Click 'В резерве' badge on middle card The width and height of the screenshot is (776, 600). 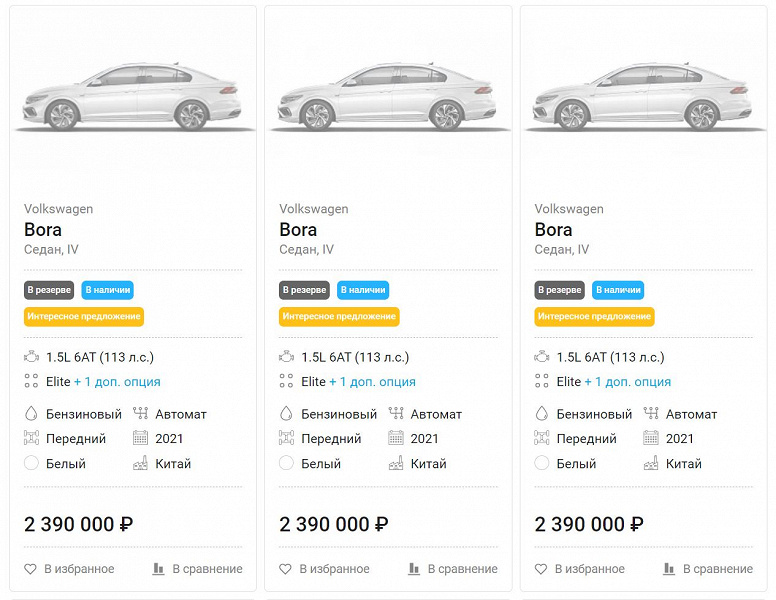[x=304, y=290]
